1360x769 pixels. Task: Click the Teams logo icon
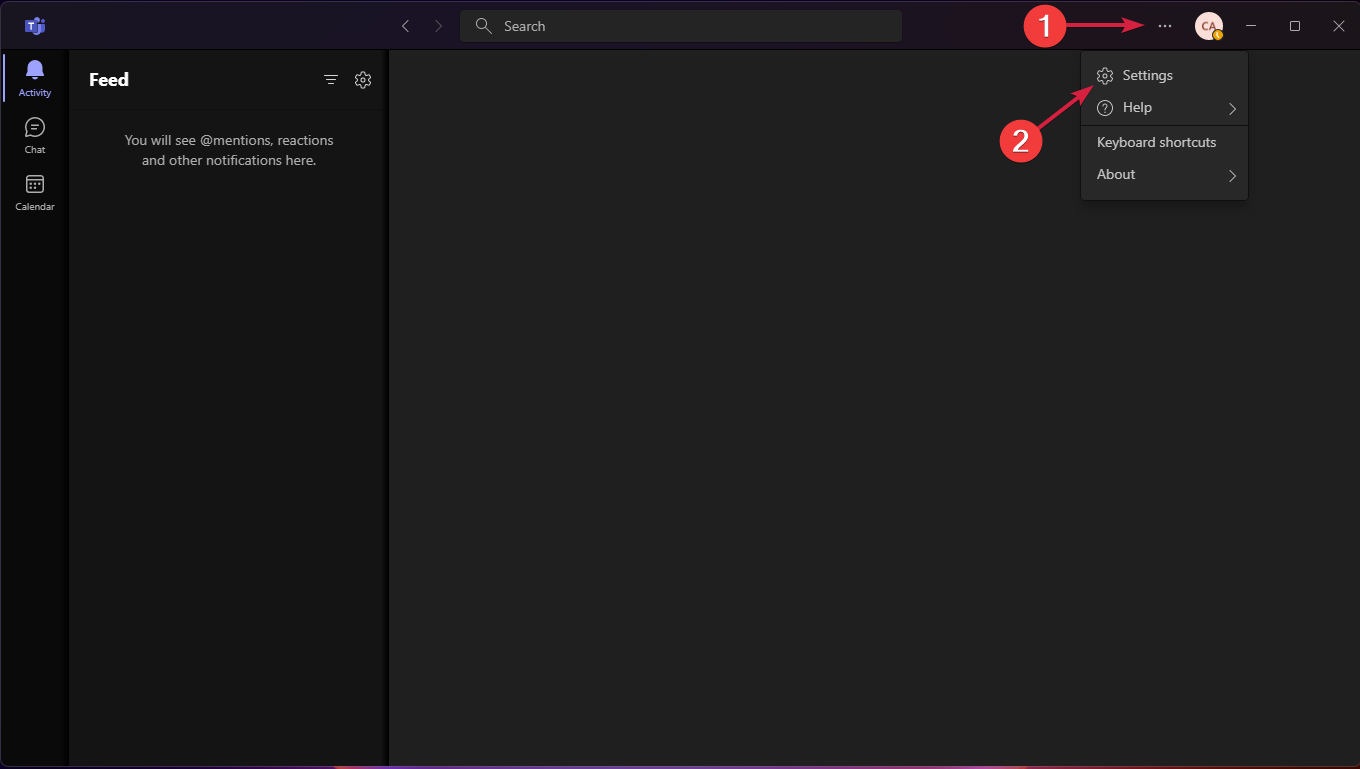coord(34,25)
